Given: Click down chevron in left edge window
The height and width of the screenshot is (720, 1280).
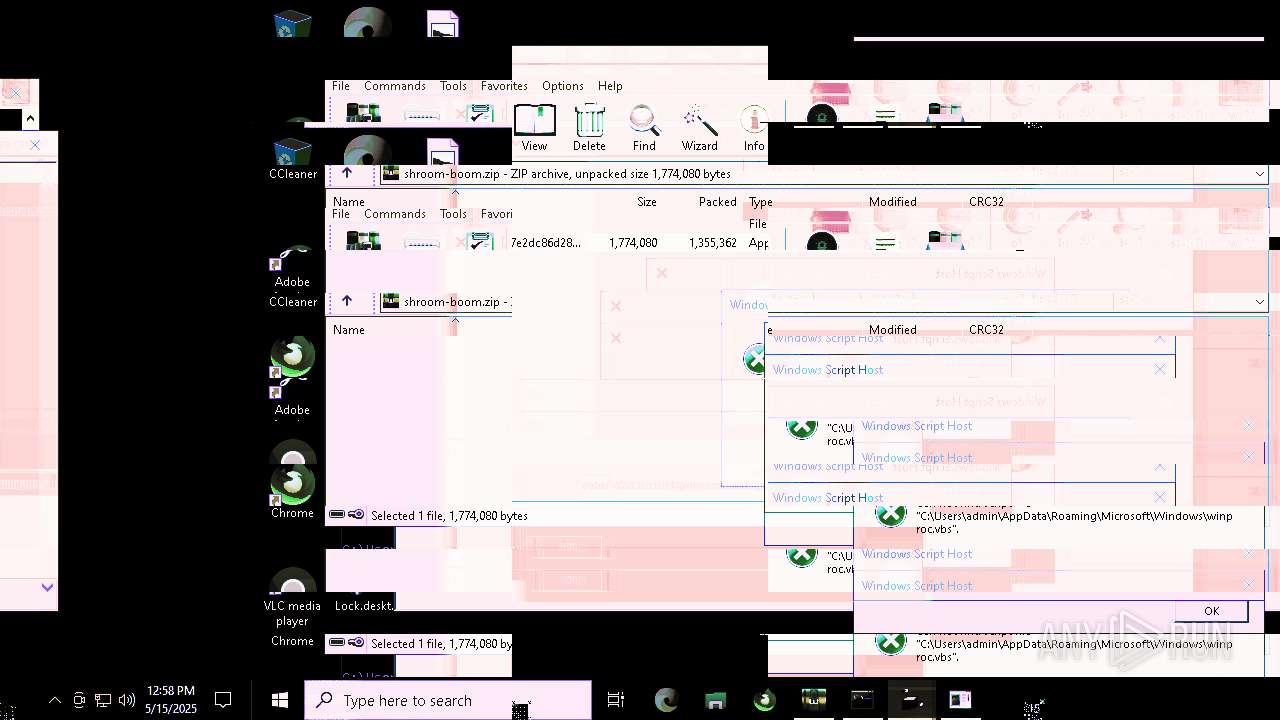Looking at the screenshot, I should tap(47, 588).
